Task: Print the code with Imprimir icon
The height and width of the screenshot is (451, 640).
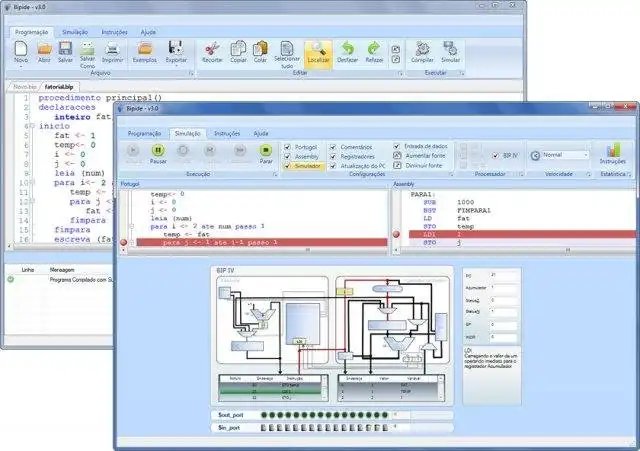Action: pos(112,52)
